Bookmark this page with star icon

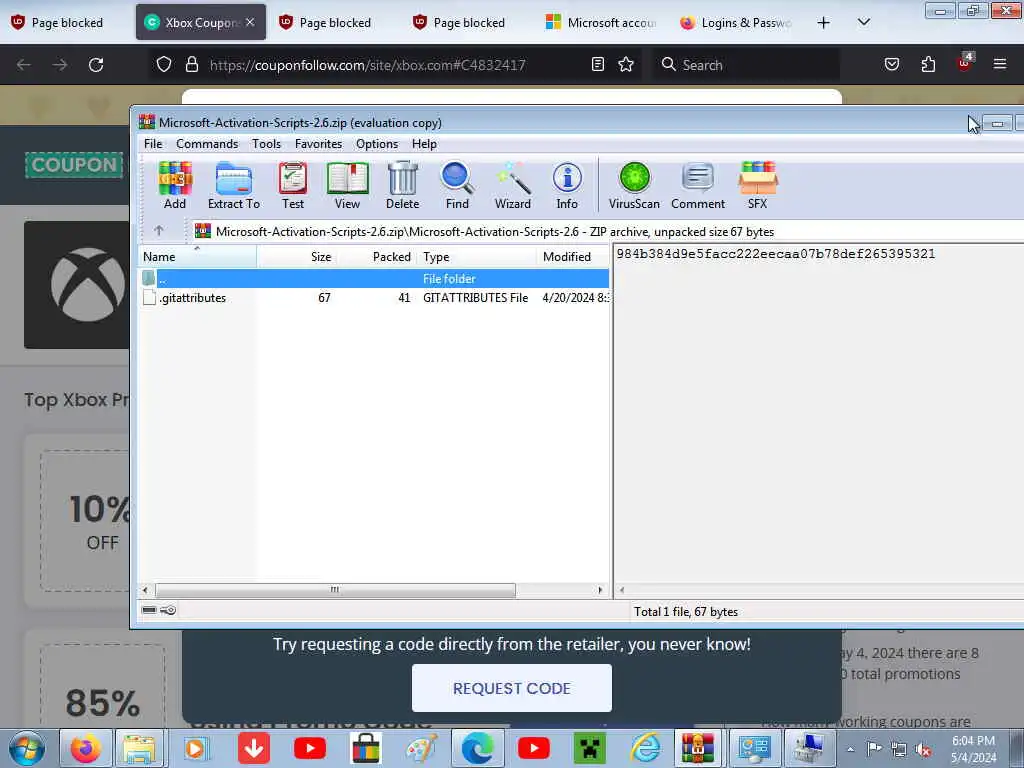click(626, 64)
